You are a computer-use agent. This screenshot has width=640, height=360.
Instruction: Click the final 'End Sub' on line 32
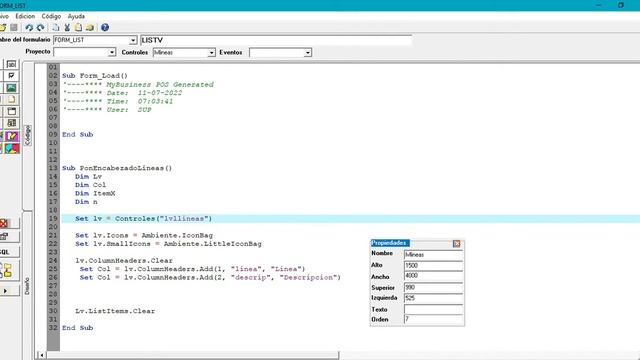pyautogui.click(x=77, y=328)
